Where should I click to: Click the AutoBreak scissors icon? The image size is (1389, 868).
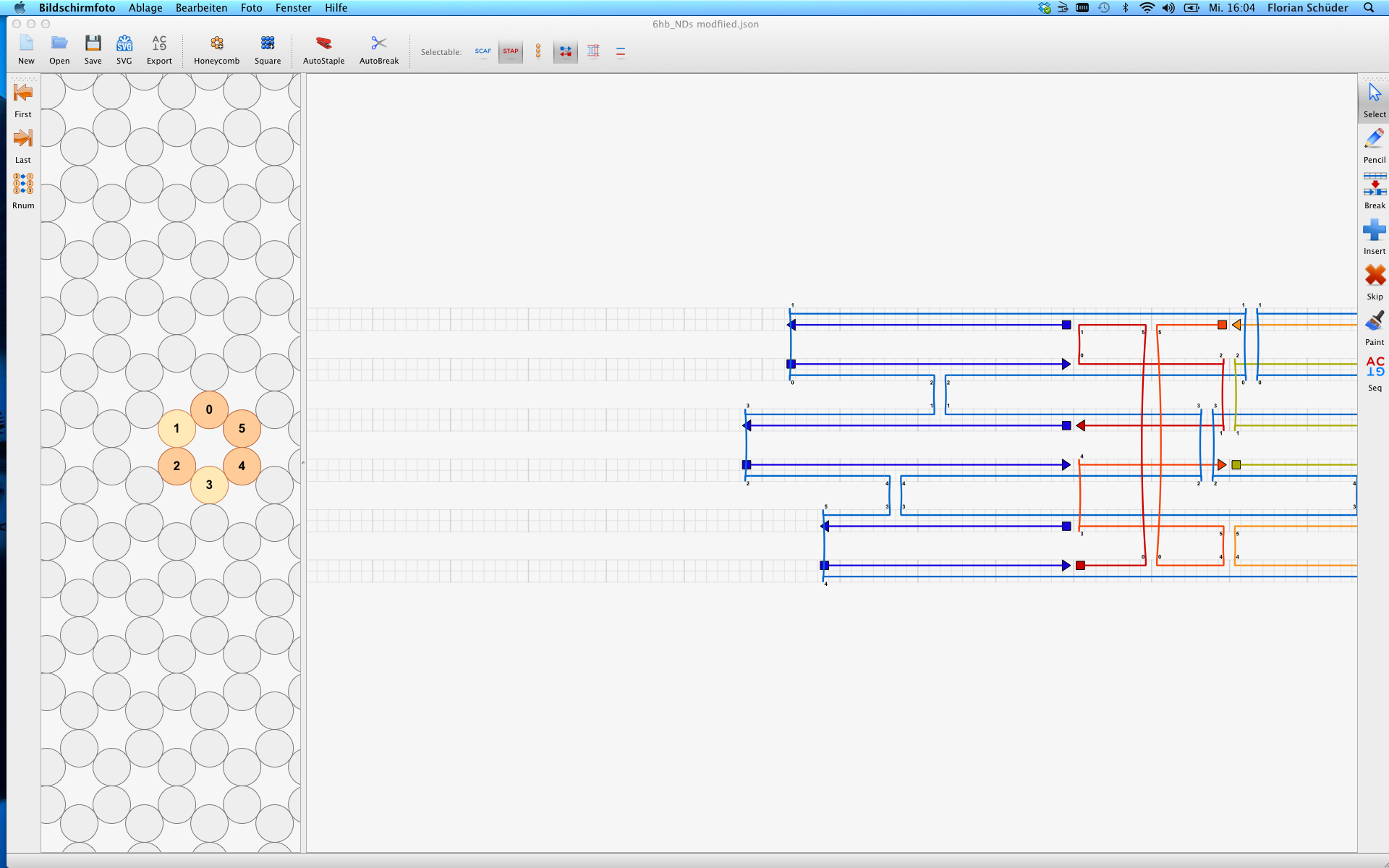pos(378,43)
